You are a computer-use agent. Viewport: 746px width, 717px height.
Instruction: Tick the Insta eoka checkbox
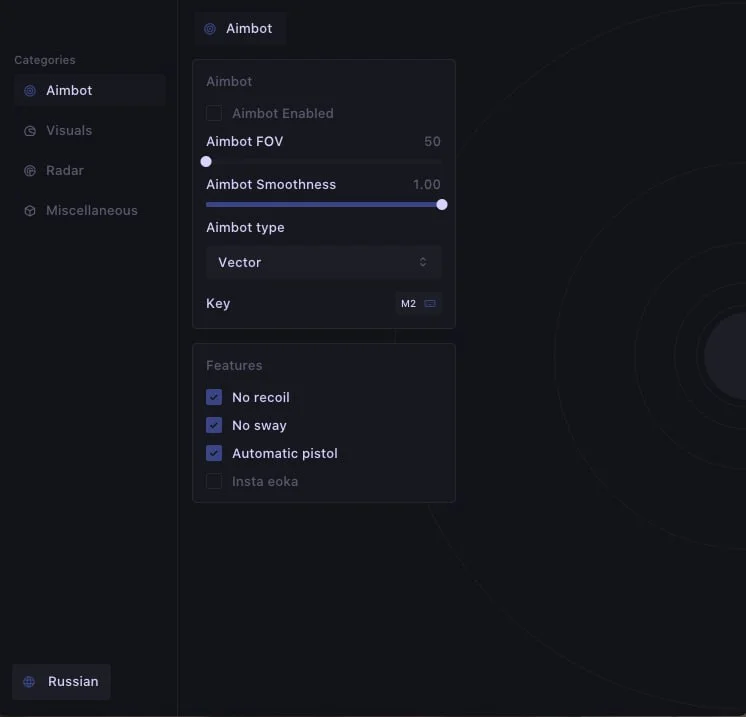point(214,481)
